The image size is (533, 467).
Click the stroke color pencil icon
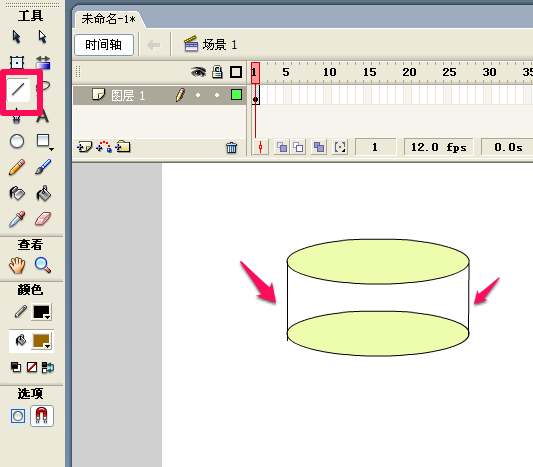pyautogui.click(x=21, y=311)
